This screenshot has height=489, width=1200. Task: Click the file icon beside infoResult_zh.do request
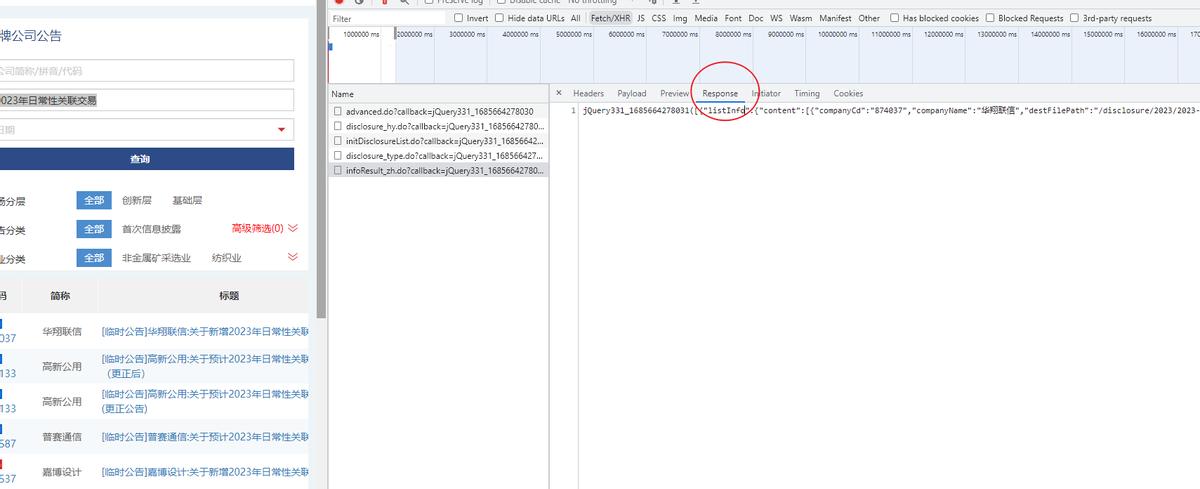[338, 171]
